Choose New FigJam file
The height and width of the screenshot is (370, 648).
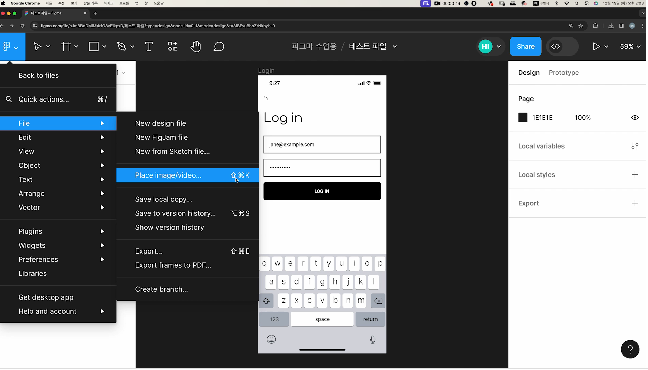tap(188, 137)
